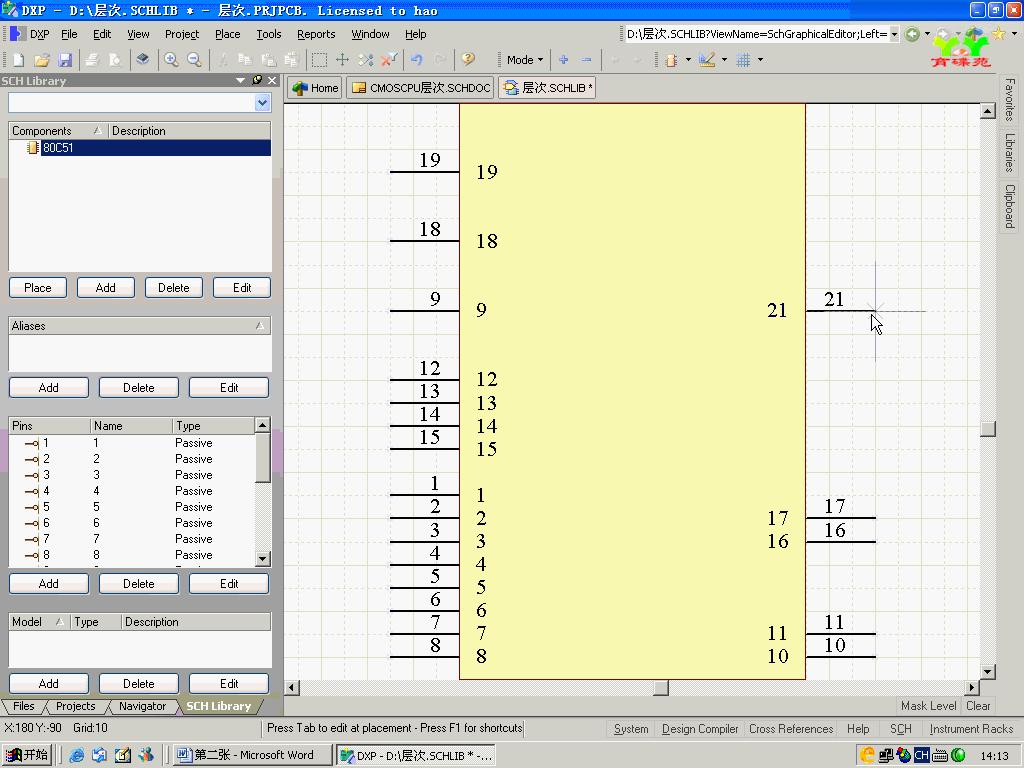This screenshot has width=1024, height=768.
Task: Add a part with the blue plus icon
Action: [x=564, y=60]
